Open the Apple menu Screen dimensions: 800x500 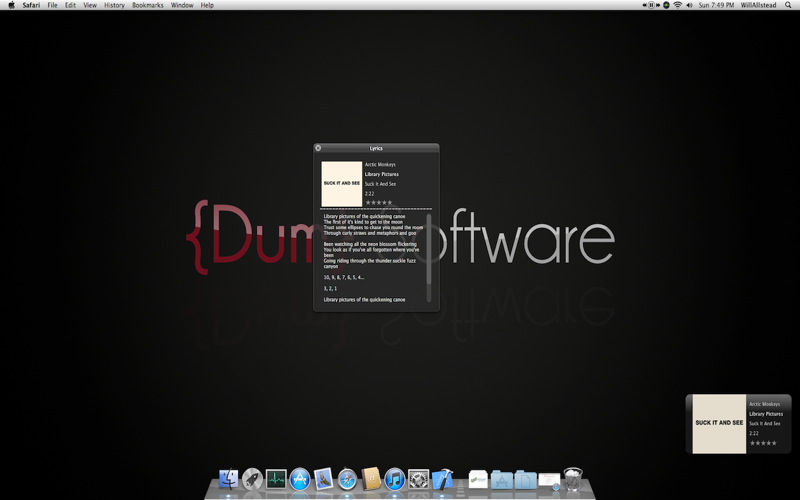pyautogui.click(x=12, y=5)
